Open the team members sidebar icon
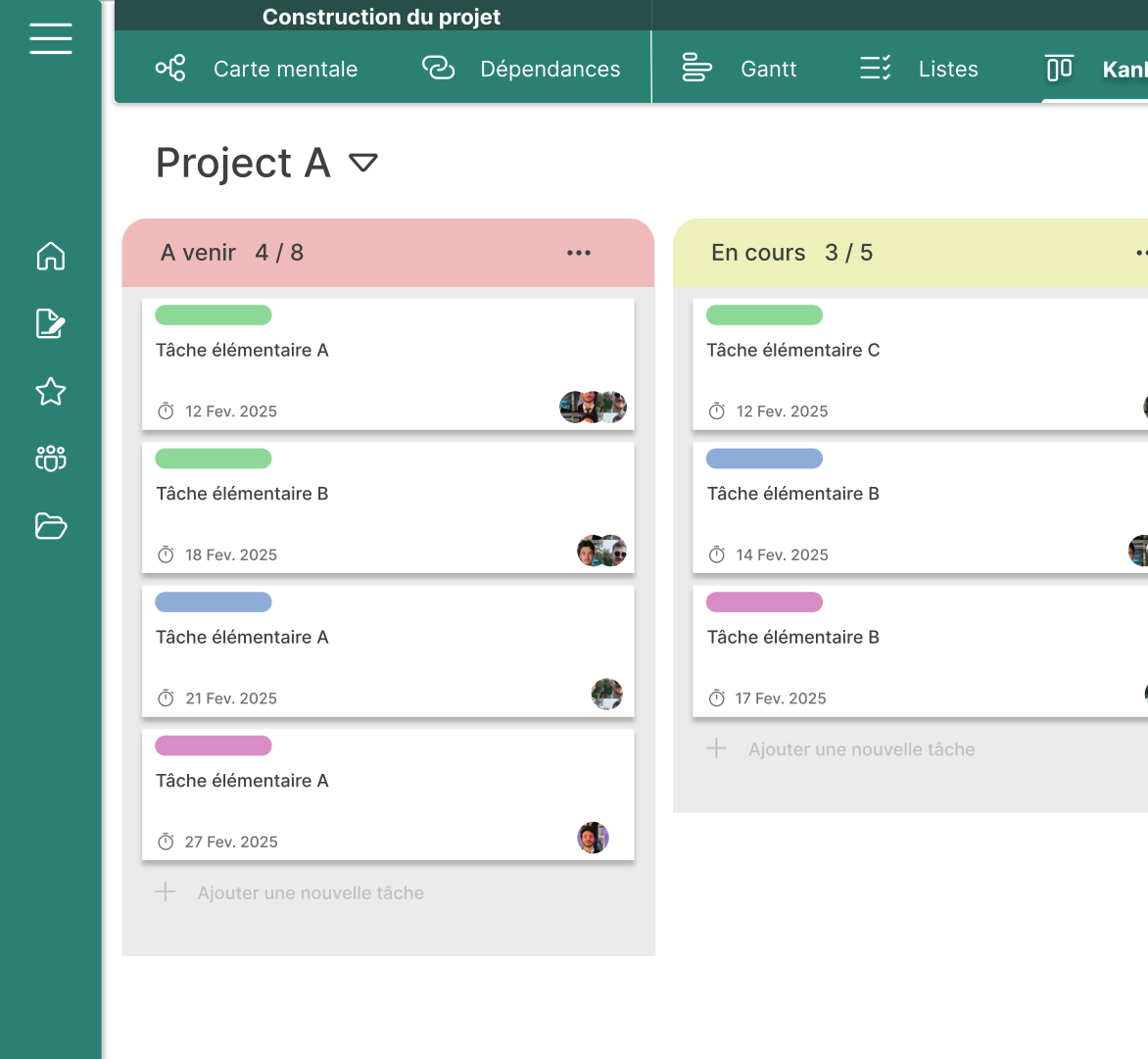 pos(51,458)
